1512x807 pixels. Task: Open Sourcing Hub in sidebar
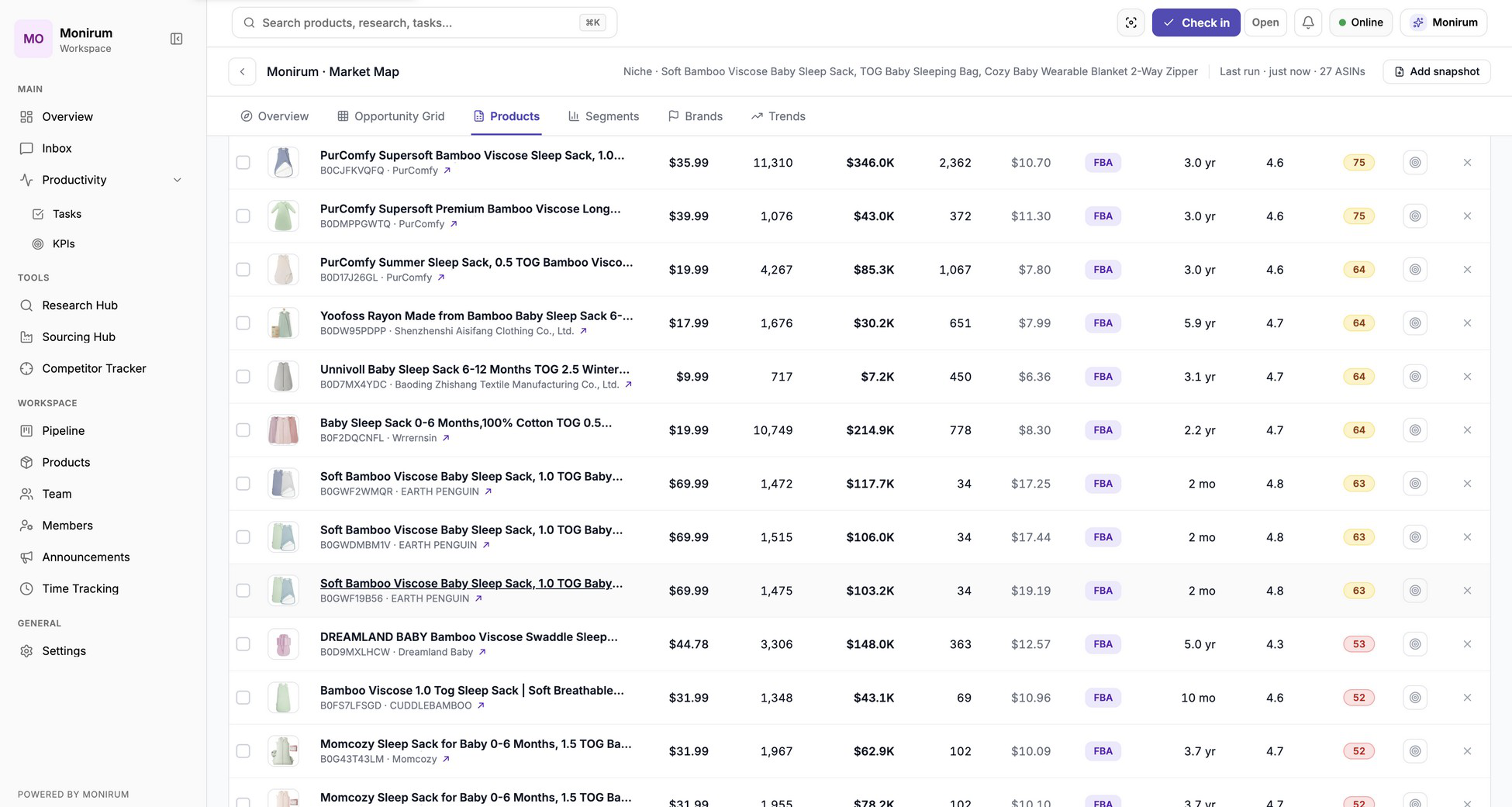[x=78, y=336]
